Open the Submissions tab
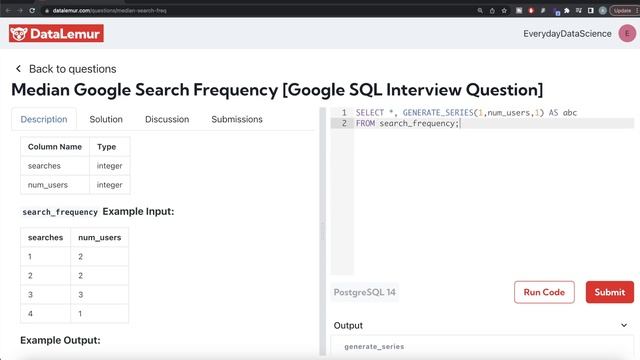The height and width of the screenshot is (360, 640). pyautogui.click(x=237, y=119)
